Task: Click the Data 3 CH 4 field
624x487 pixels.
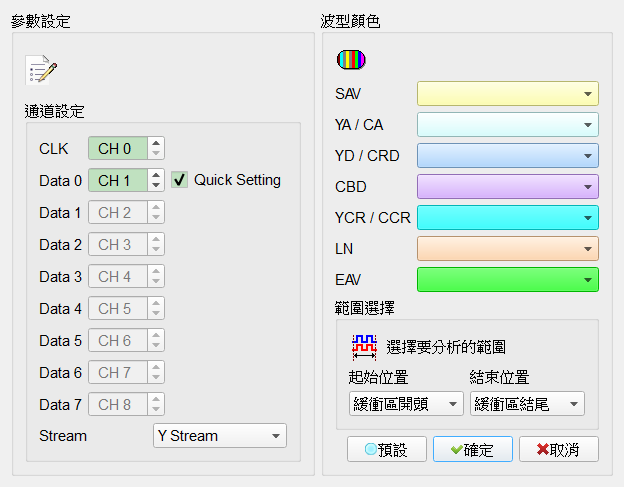Action: click(x=118, y=277)
